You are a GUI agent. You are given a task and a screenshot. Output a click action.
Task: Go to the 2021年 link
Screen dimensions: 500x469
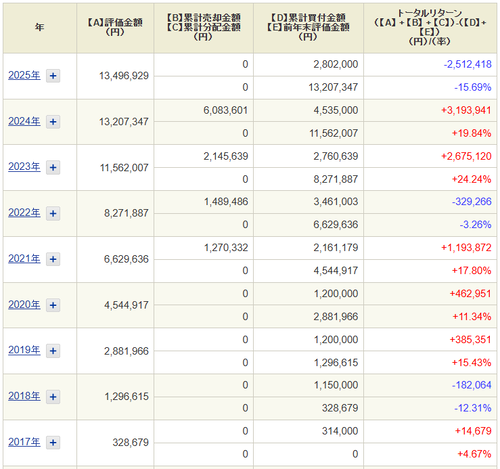point(24,259)
